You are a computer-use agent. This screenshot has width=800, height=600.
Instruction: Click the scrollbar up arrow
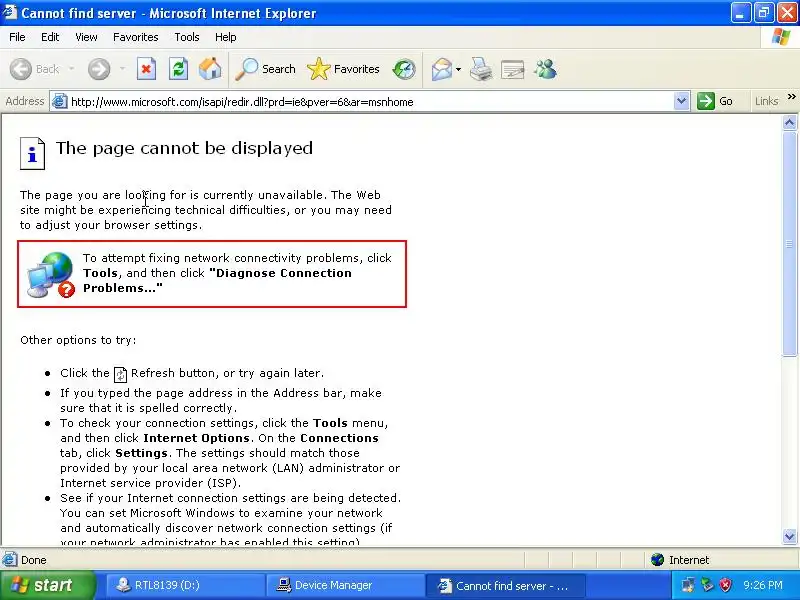(789, 122)
